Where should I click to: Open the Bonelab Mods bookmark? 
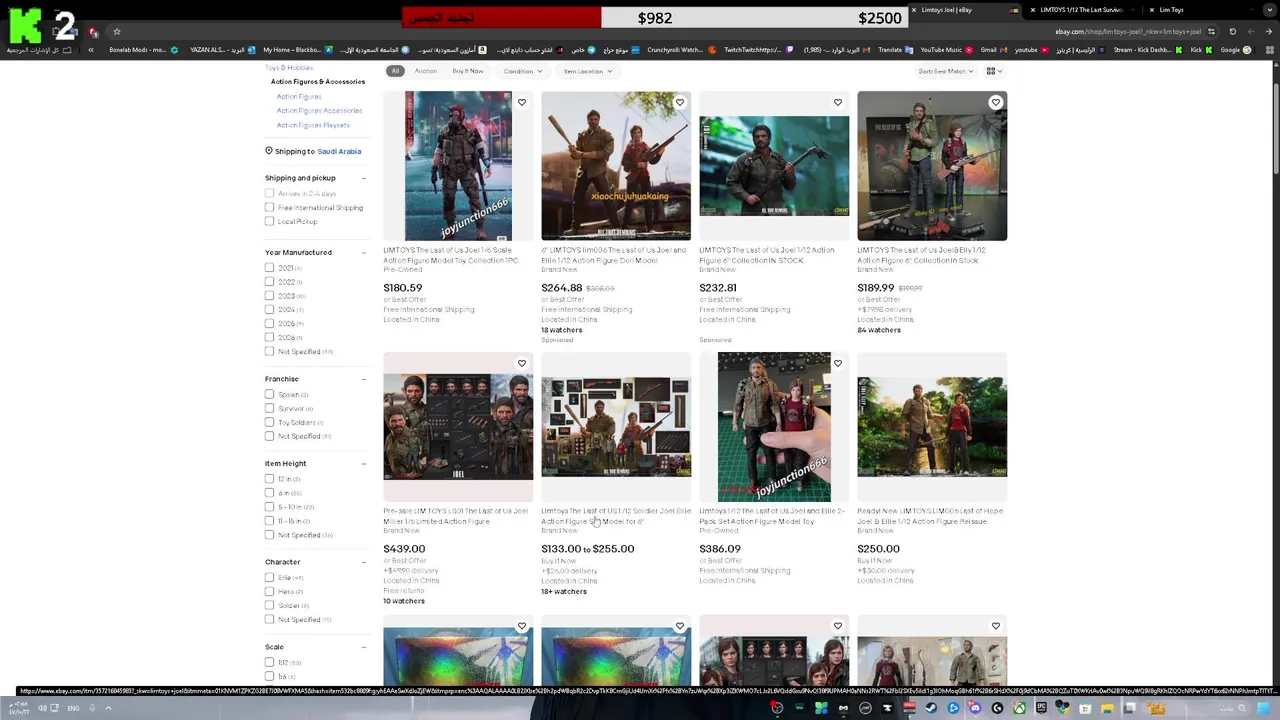click(x=144, y=50)
